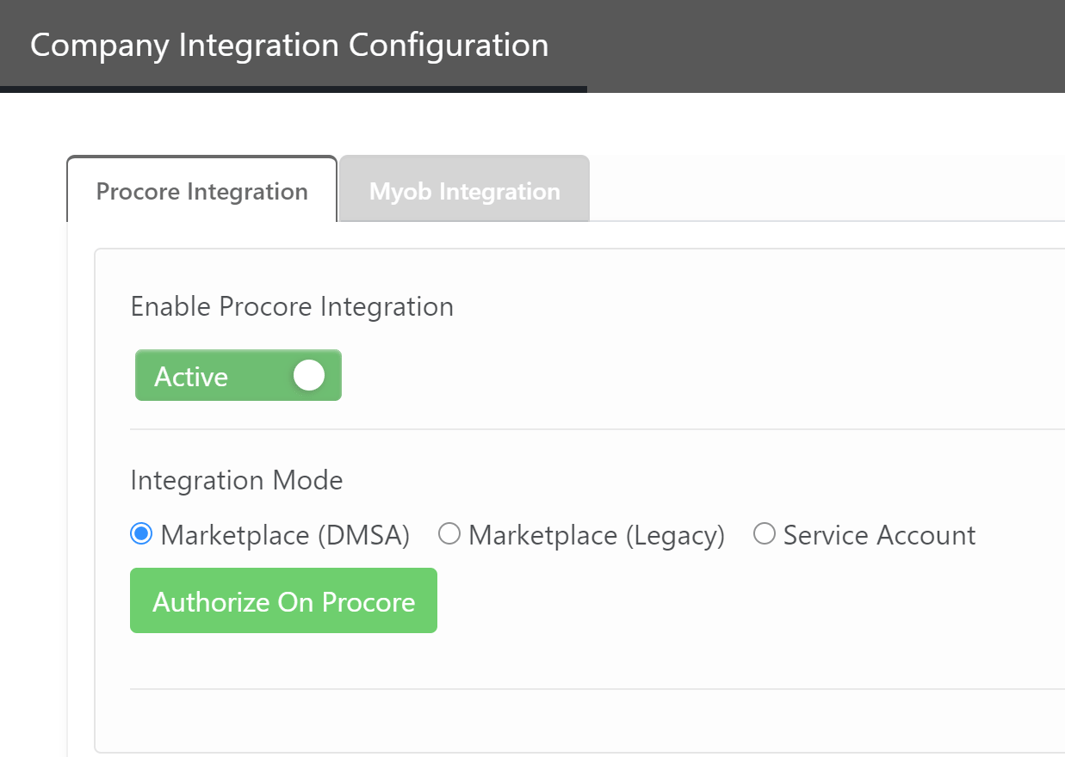Click the Authorize On Procore button
The height and width of the screenshot is (757, 1065).
pos(283,600)
